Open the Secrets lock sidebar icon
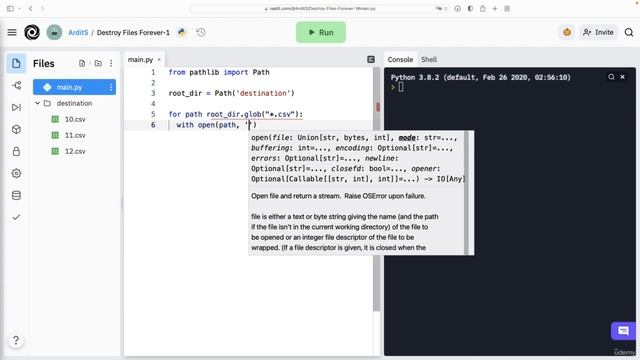The height and width of the screenshot is (360, 640). tap(16, 151)
